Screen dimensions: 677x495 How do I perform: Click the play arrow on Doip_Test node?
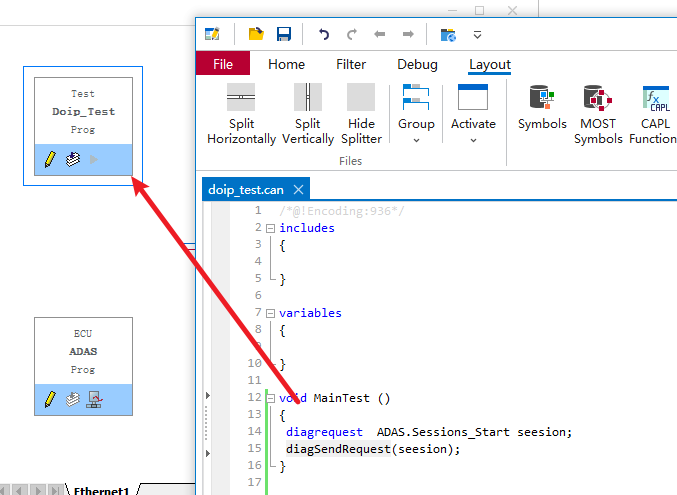(x=94, y=159)
